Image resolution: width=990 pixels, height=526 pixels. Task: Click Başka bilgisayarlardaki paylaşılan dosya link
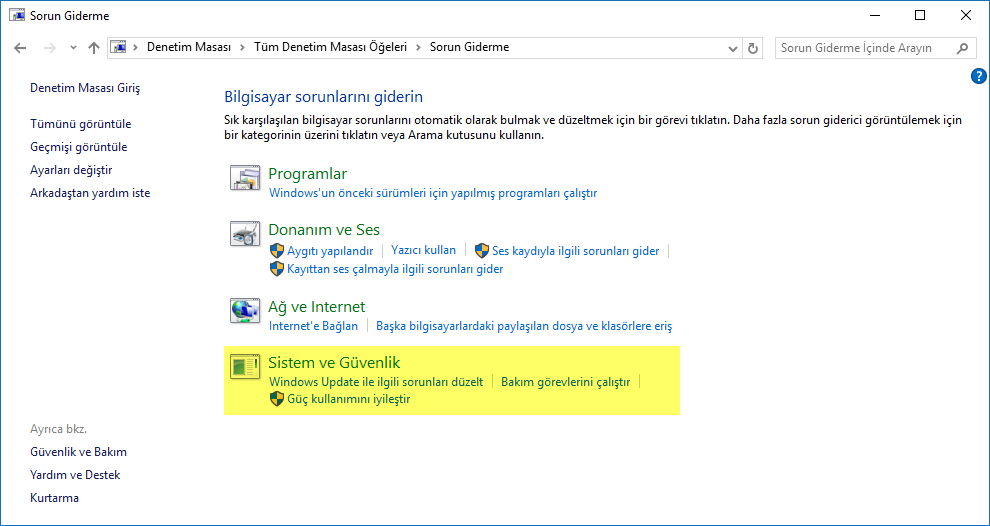[524, 326]
